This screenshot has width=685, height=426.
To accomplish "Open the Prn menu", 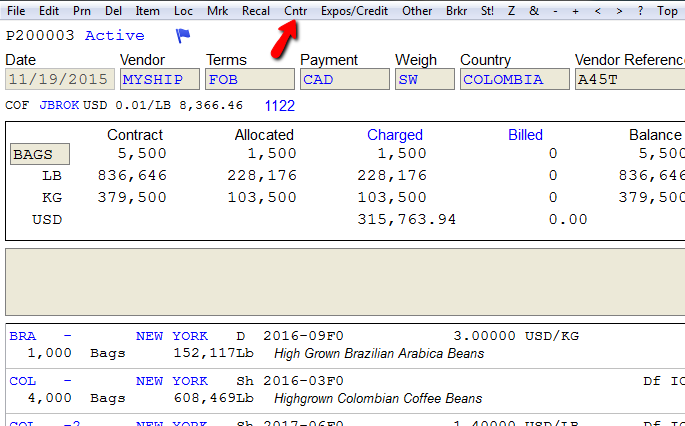I will (x=82, y=10).
